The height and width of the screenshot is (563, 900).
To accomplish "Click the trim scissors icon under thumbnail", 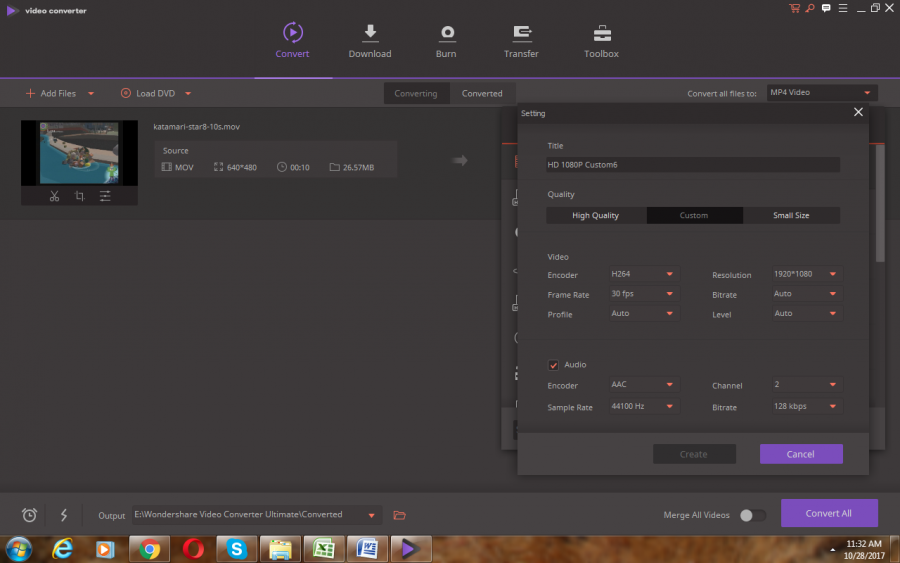I will (54, 196).
